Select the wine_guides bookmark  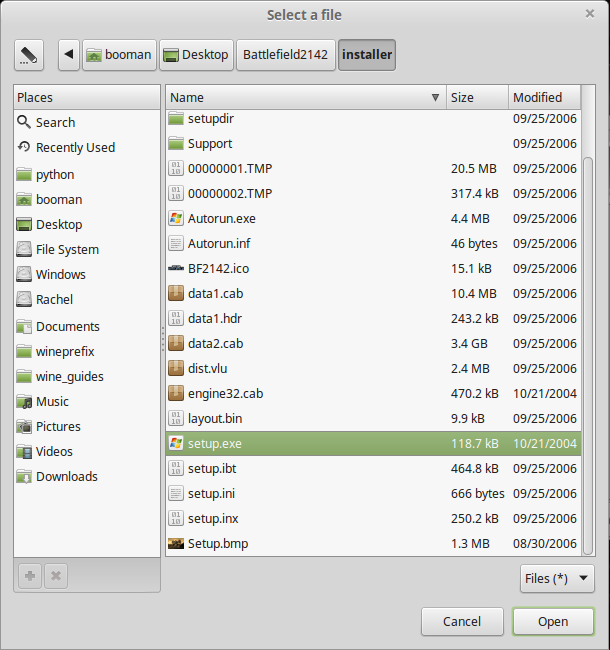[x=87, y=376]
